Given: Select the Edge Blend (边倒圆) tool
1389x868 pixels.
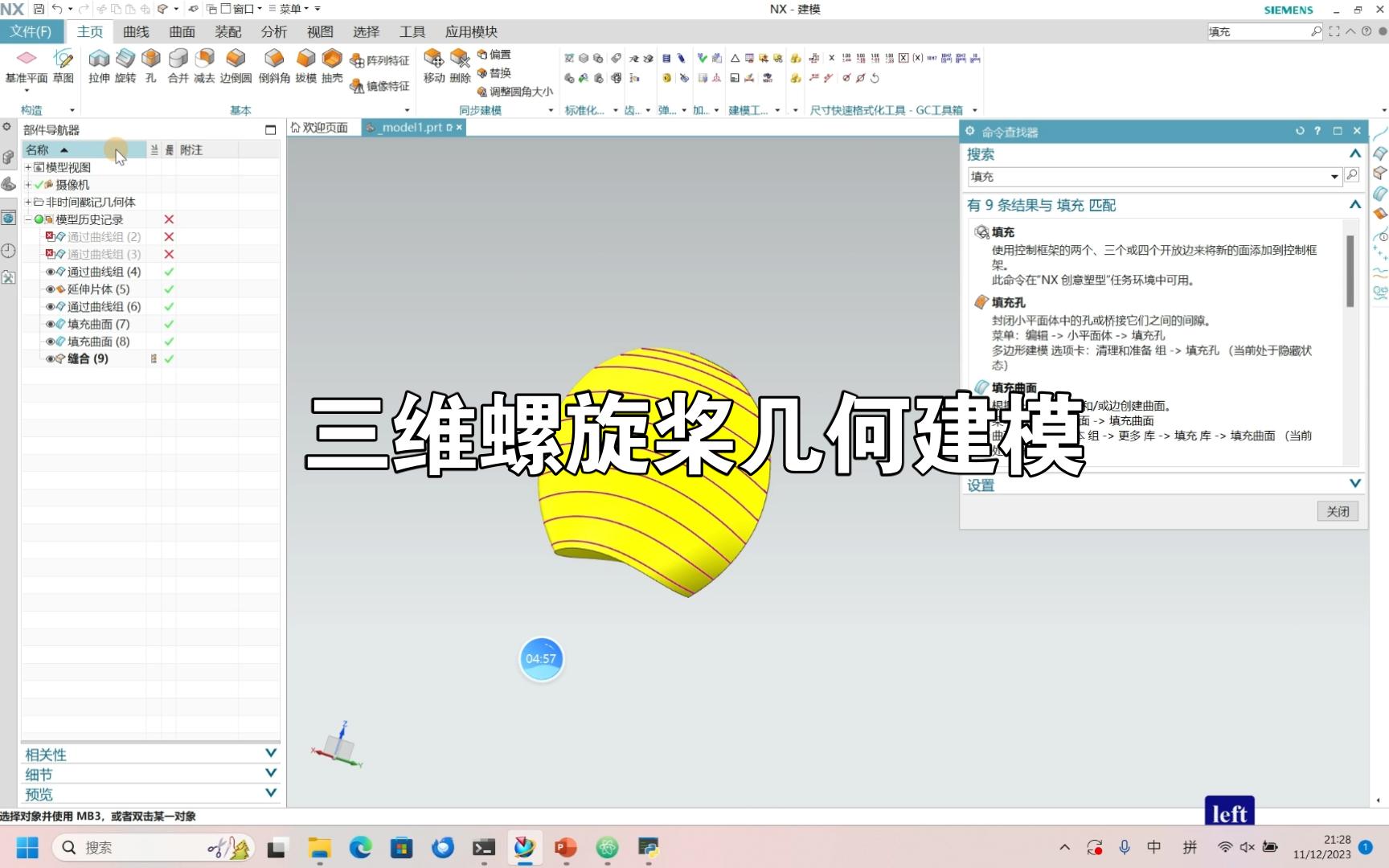Looking at the screenshot, I should (x=235, y=66).
